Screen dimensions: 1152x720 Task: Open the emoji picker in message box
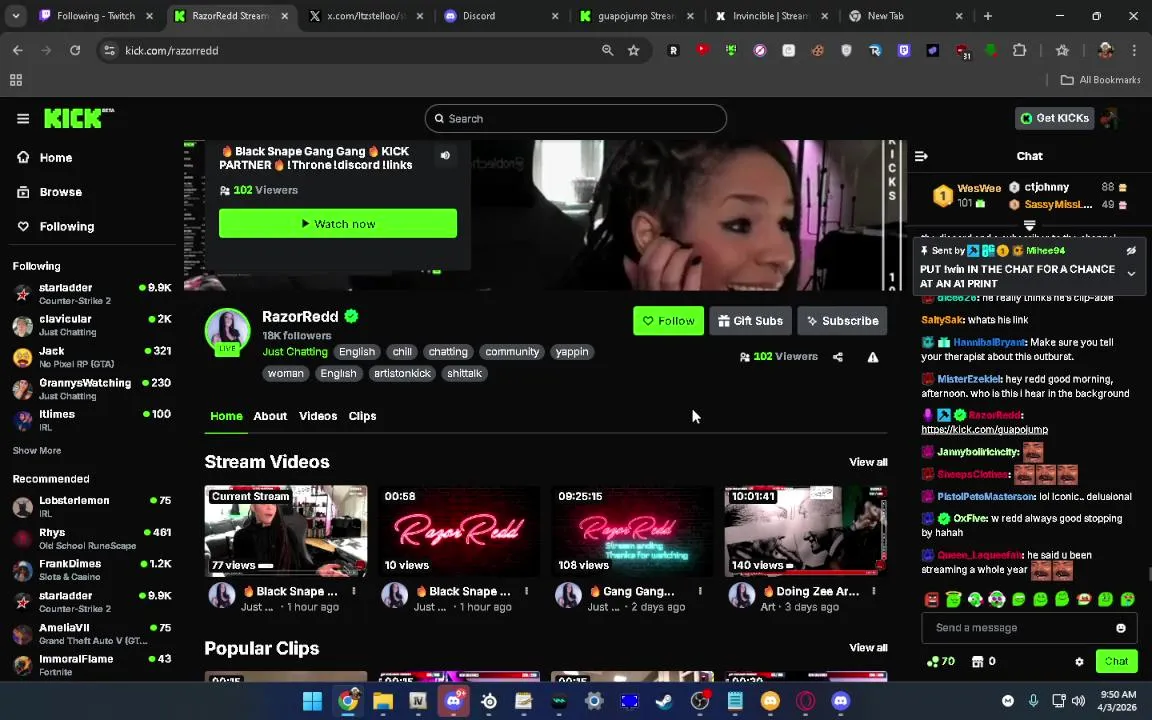(x=1120, y=627)
